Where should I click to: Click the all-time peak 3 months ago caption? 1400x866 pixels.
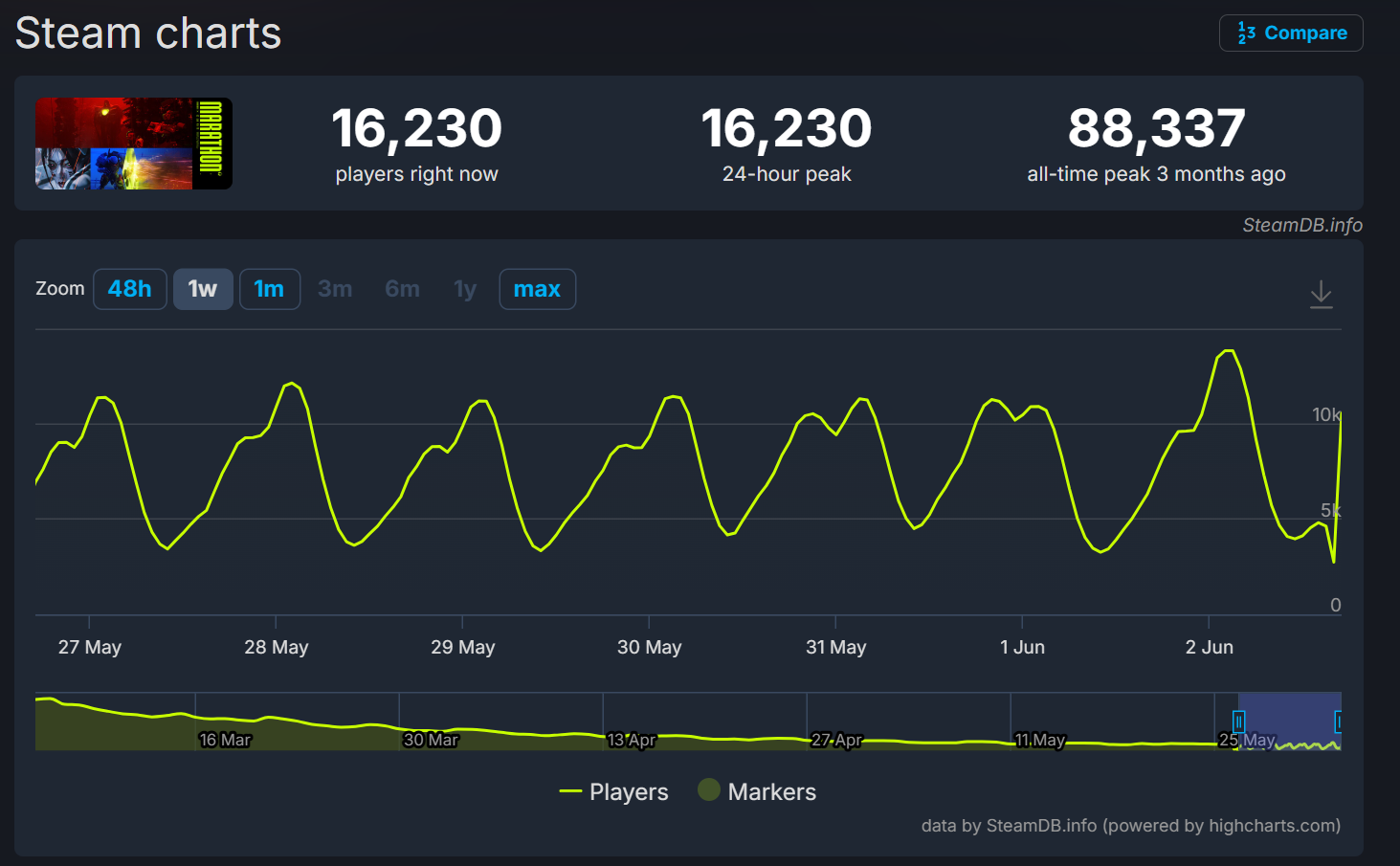[1157, 174]
